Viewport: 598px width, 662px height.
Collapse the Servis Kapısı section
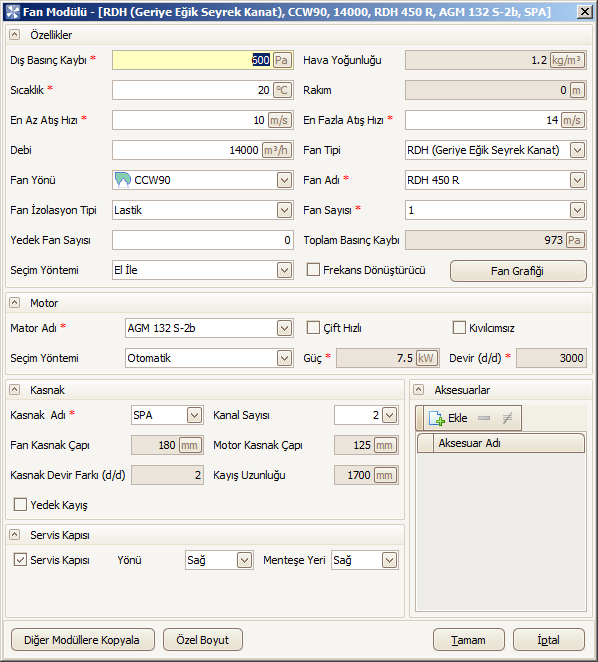(14, 535)
